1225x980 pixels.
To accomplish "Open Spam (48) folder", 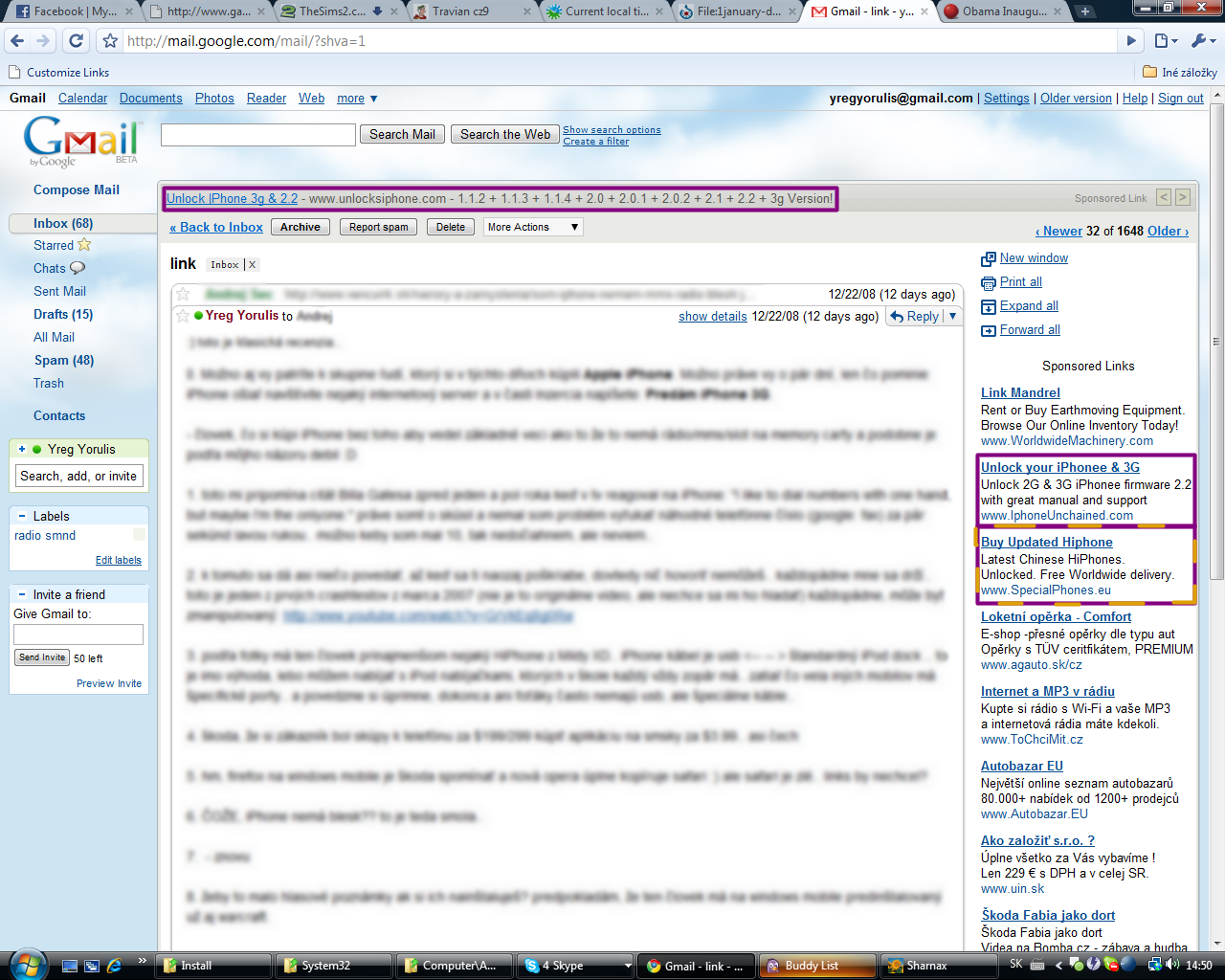I will click(64, 360).
